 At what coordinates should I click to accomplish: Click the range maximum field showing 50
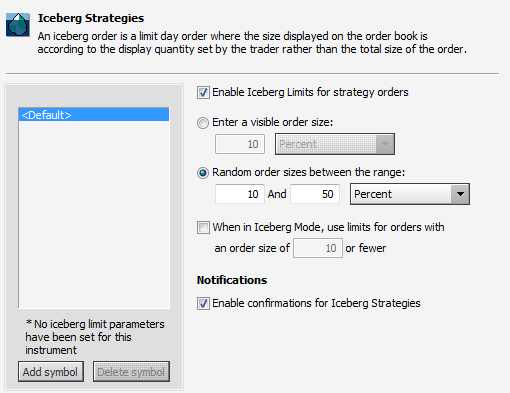coord(315,194)
